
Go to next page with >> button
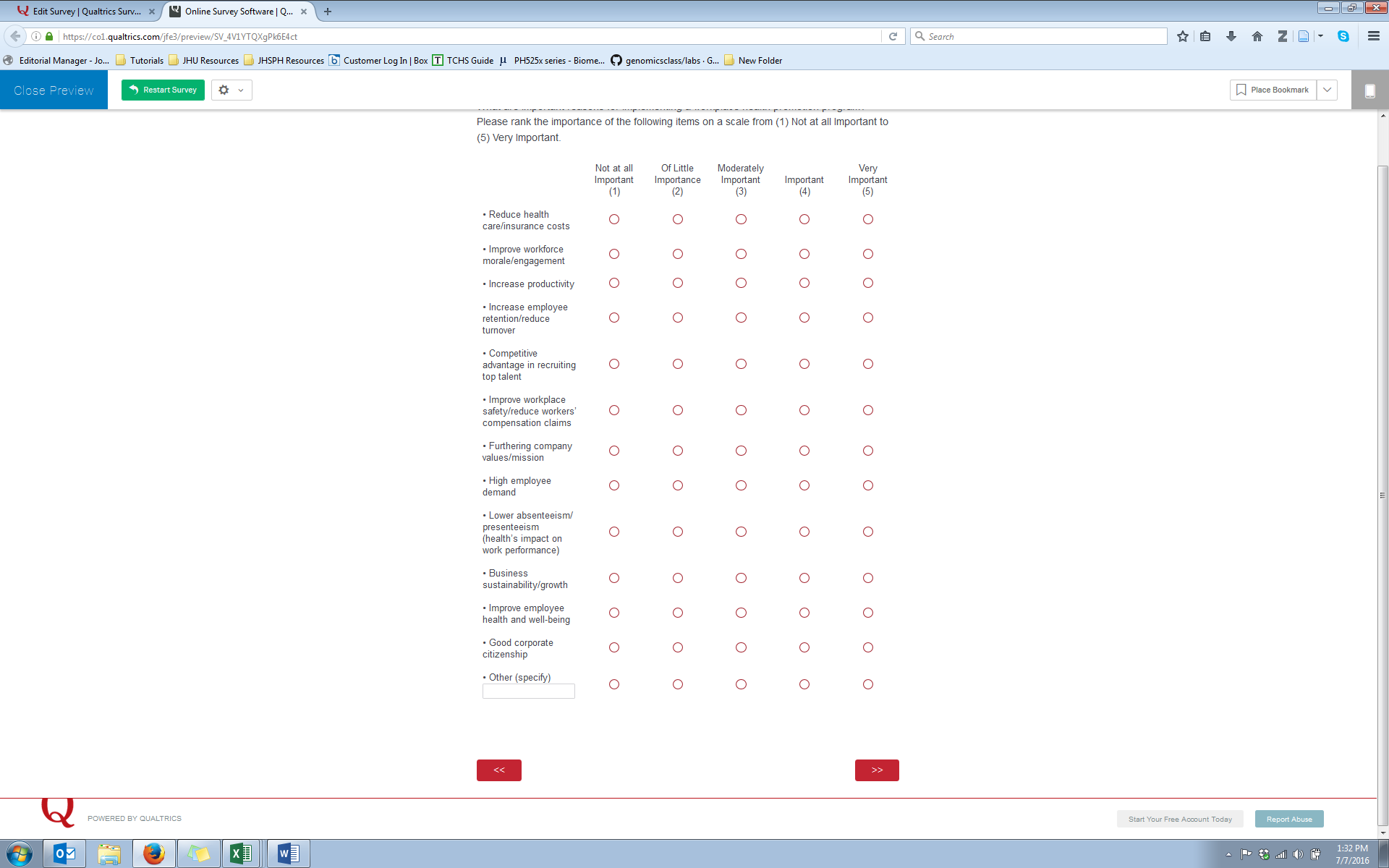tap(876, 770)
